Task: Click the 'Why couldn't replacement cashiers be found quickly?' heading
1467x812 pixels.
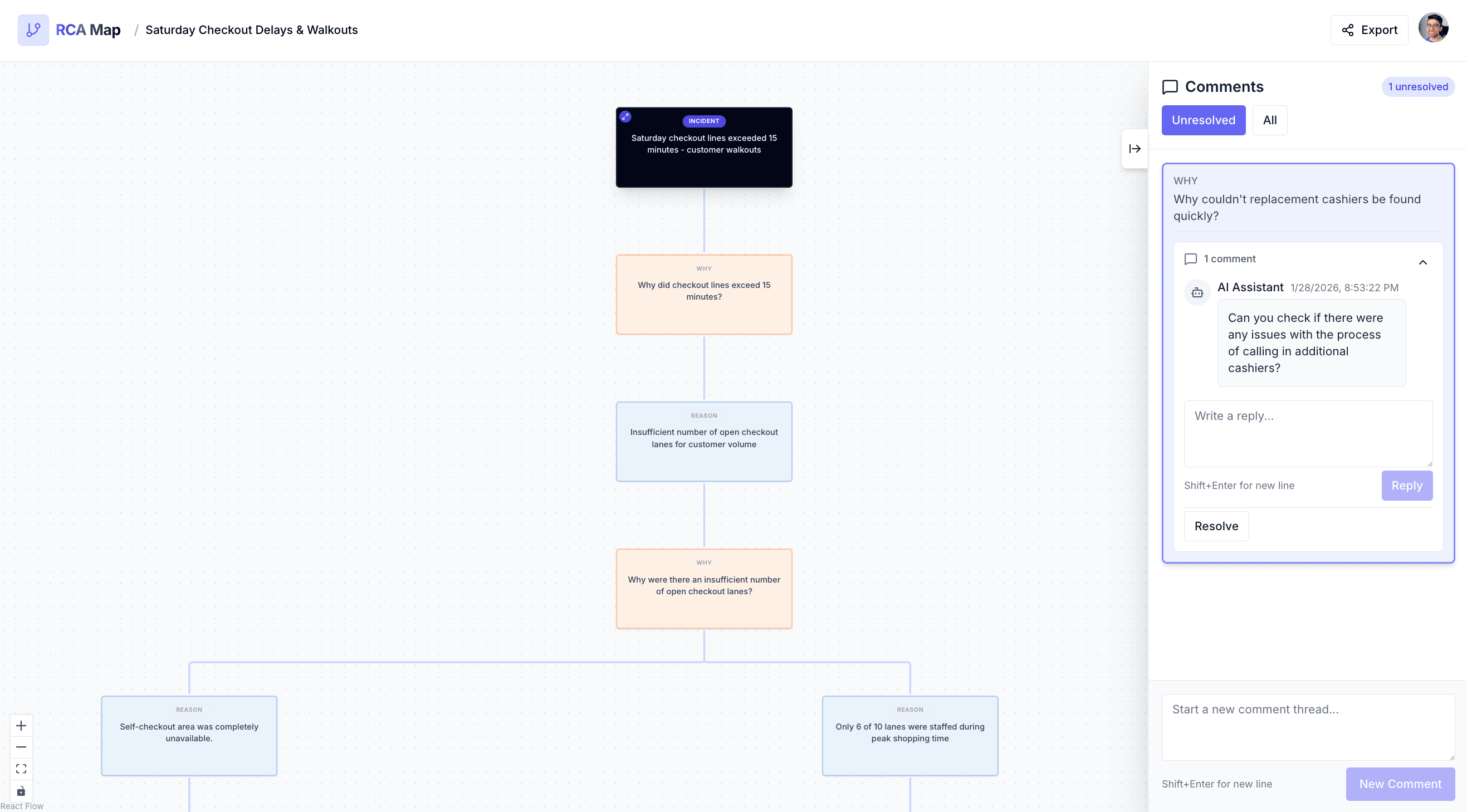Action: click(1297, 207)
